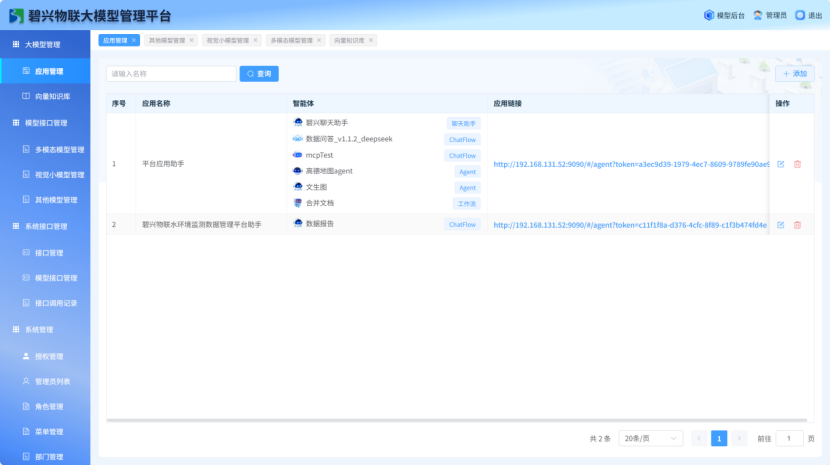Viewport: 830px width, 466px height.
Task: Open the 20条/页 page size dropdown
Action: tap(651, 438)
